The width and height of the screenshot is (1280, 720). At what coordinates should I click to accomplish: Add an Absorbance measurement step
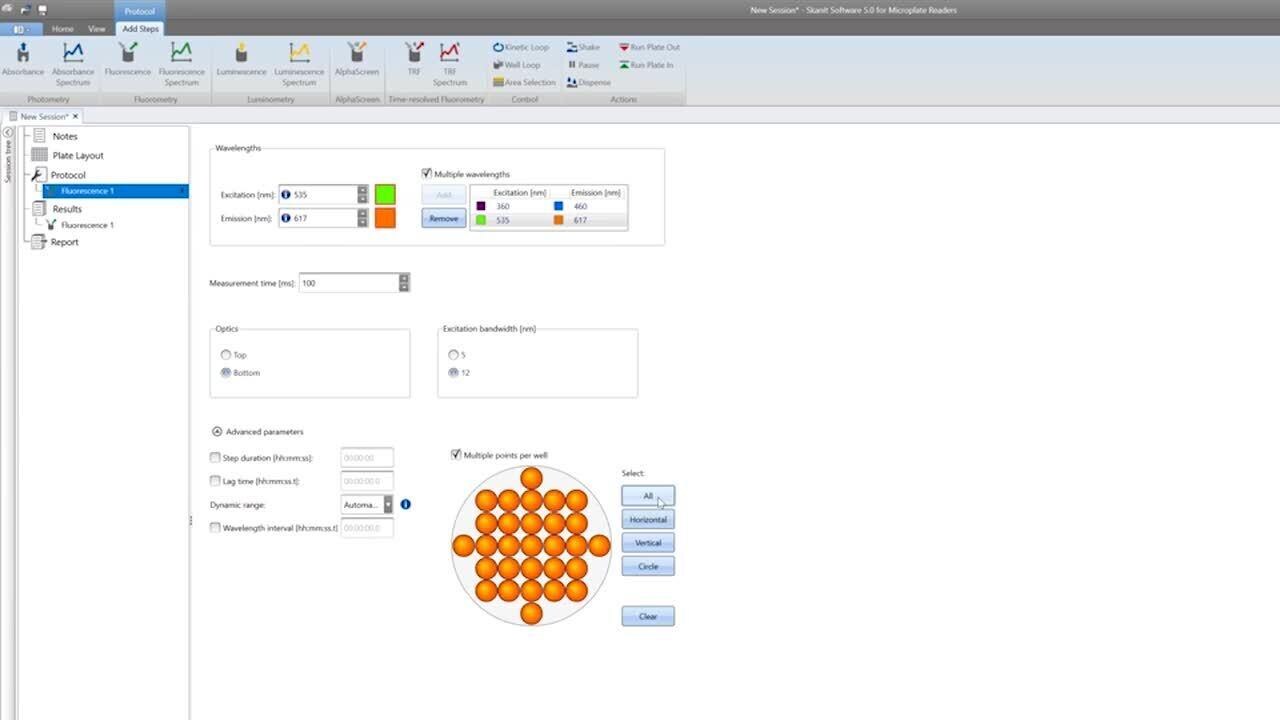[22, 60]
